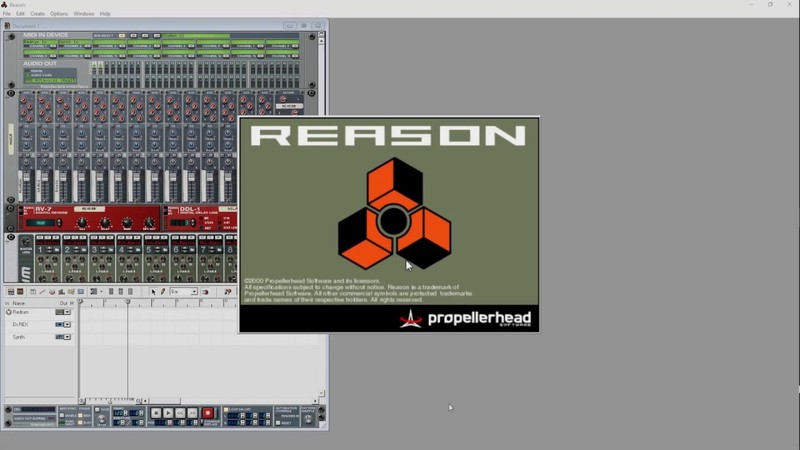
Task: Select Bus Select A button in MIDI In Device
Action: 121,36
